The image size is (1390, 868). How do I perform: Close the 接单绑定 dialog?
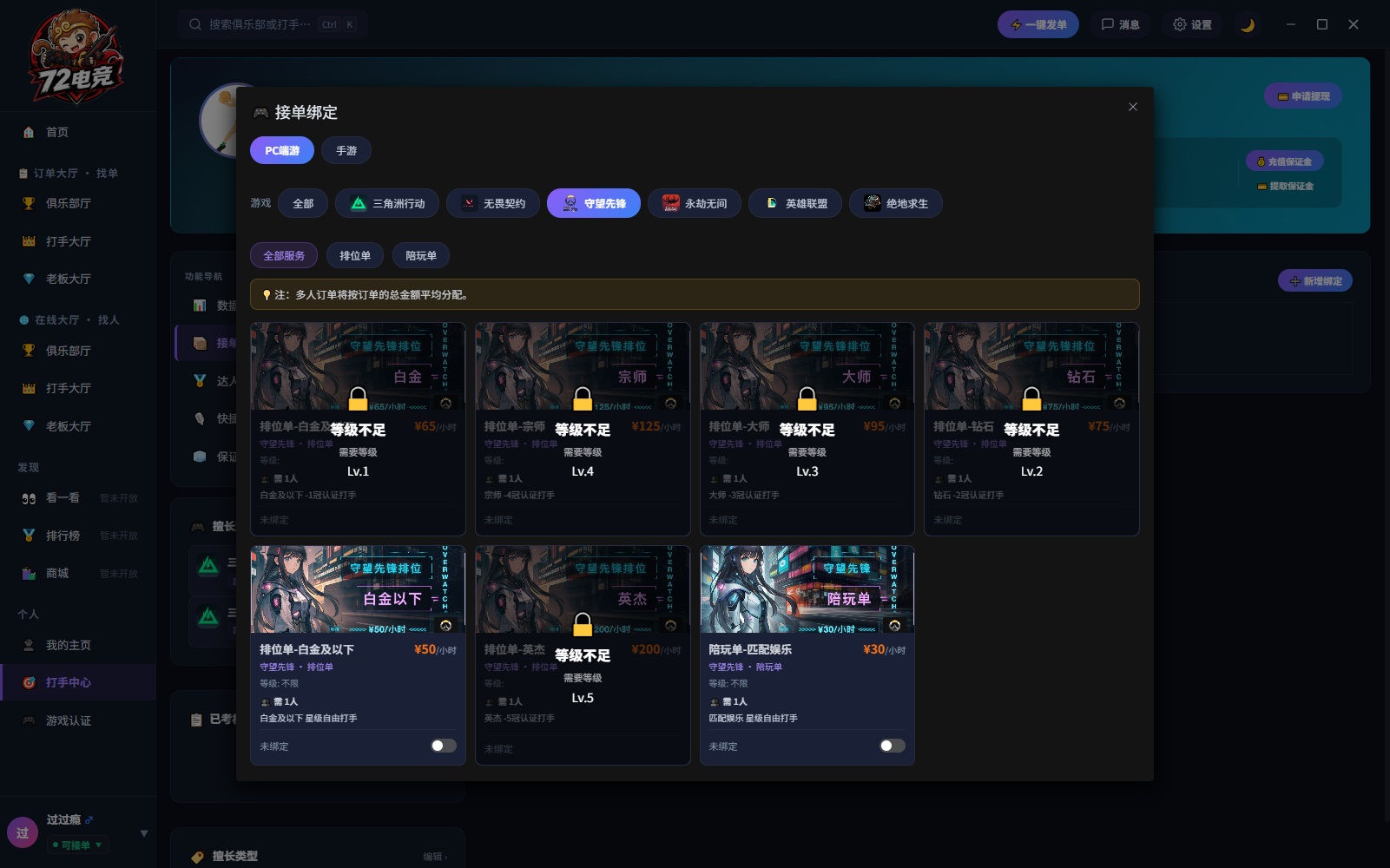tap(1133, 107)
